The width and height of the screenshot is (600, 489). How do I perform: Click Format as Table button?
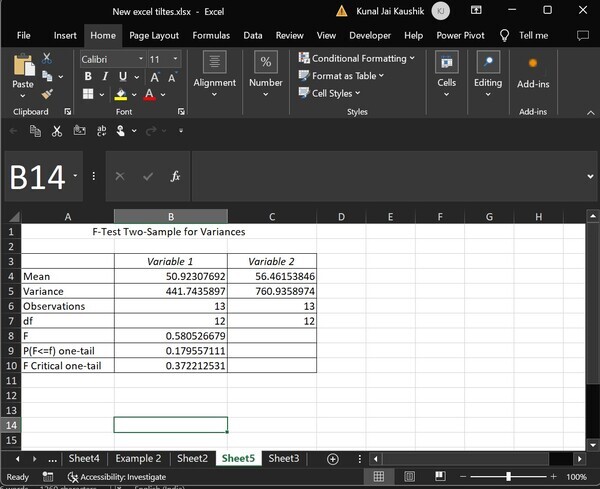345,76
